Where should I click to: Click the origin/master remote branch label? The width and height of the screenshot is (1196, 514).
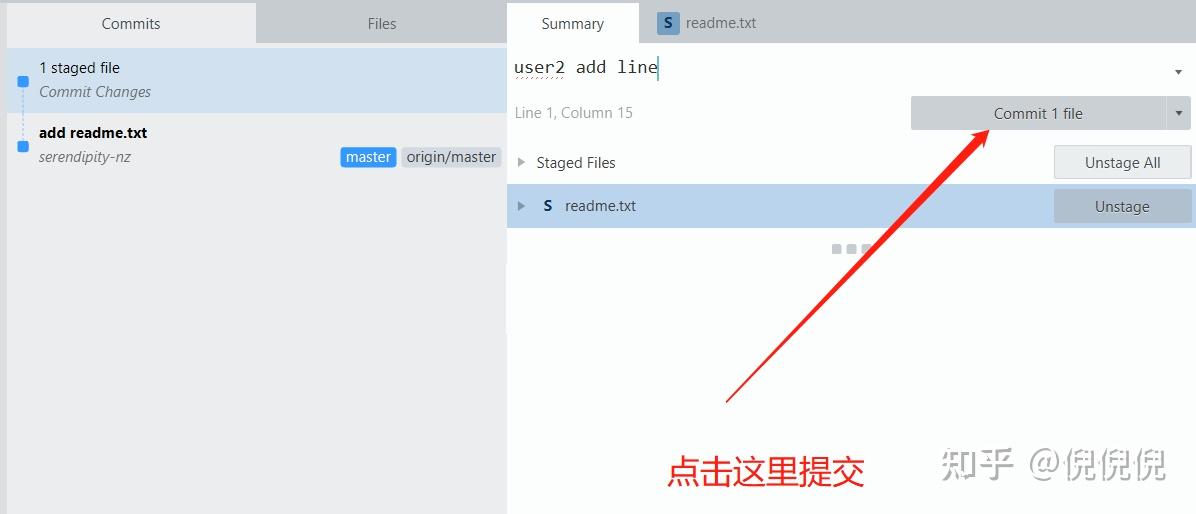point(451,157)
